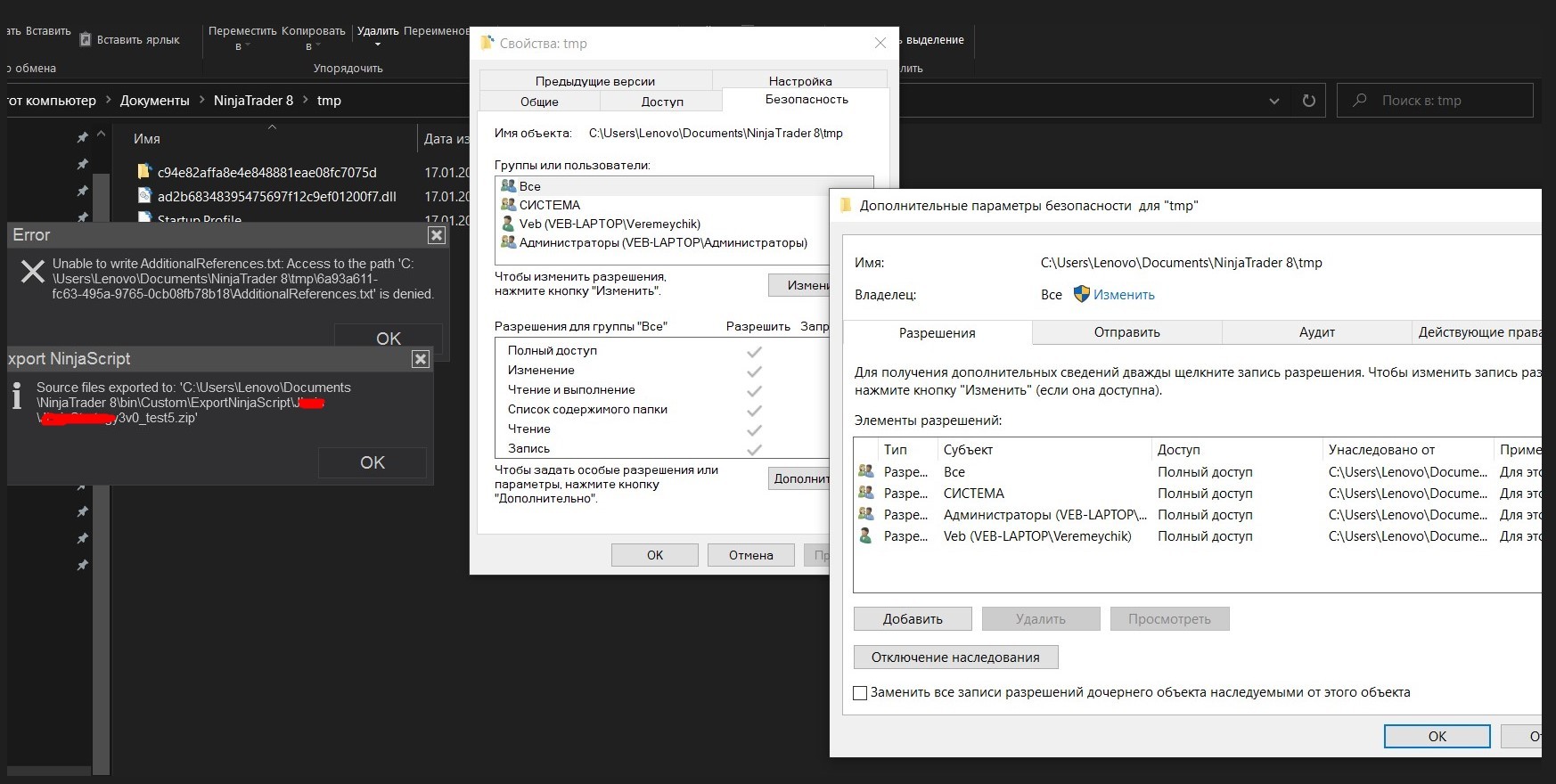1556x784 pixels.
Task: Expand the chevron after 'Документы' breadcrumb
Action: pyautogui.click(x=201, y=101)
